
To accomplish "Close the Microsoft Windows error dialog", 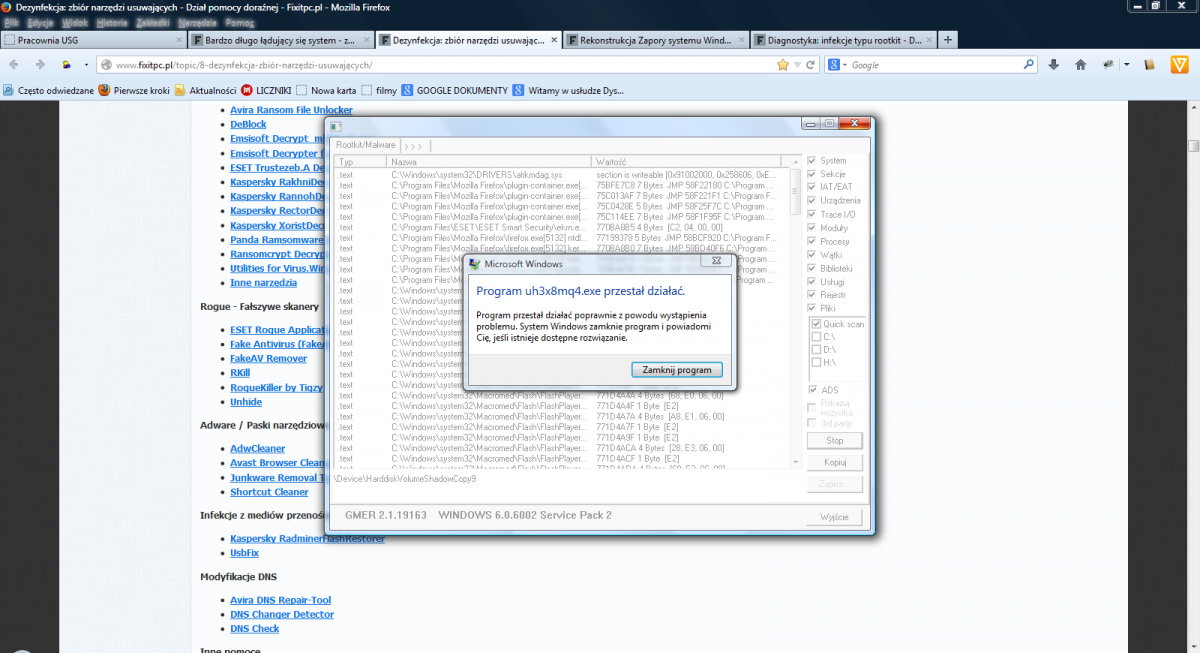I will [x=716, y=263].
